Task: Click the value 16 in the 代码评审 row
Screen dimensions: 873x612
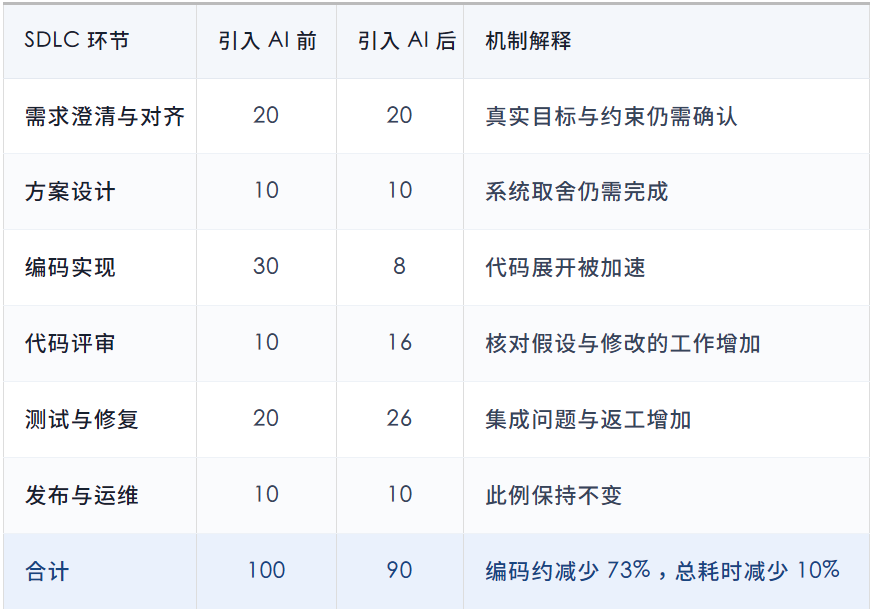Action: point(400,342)
